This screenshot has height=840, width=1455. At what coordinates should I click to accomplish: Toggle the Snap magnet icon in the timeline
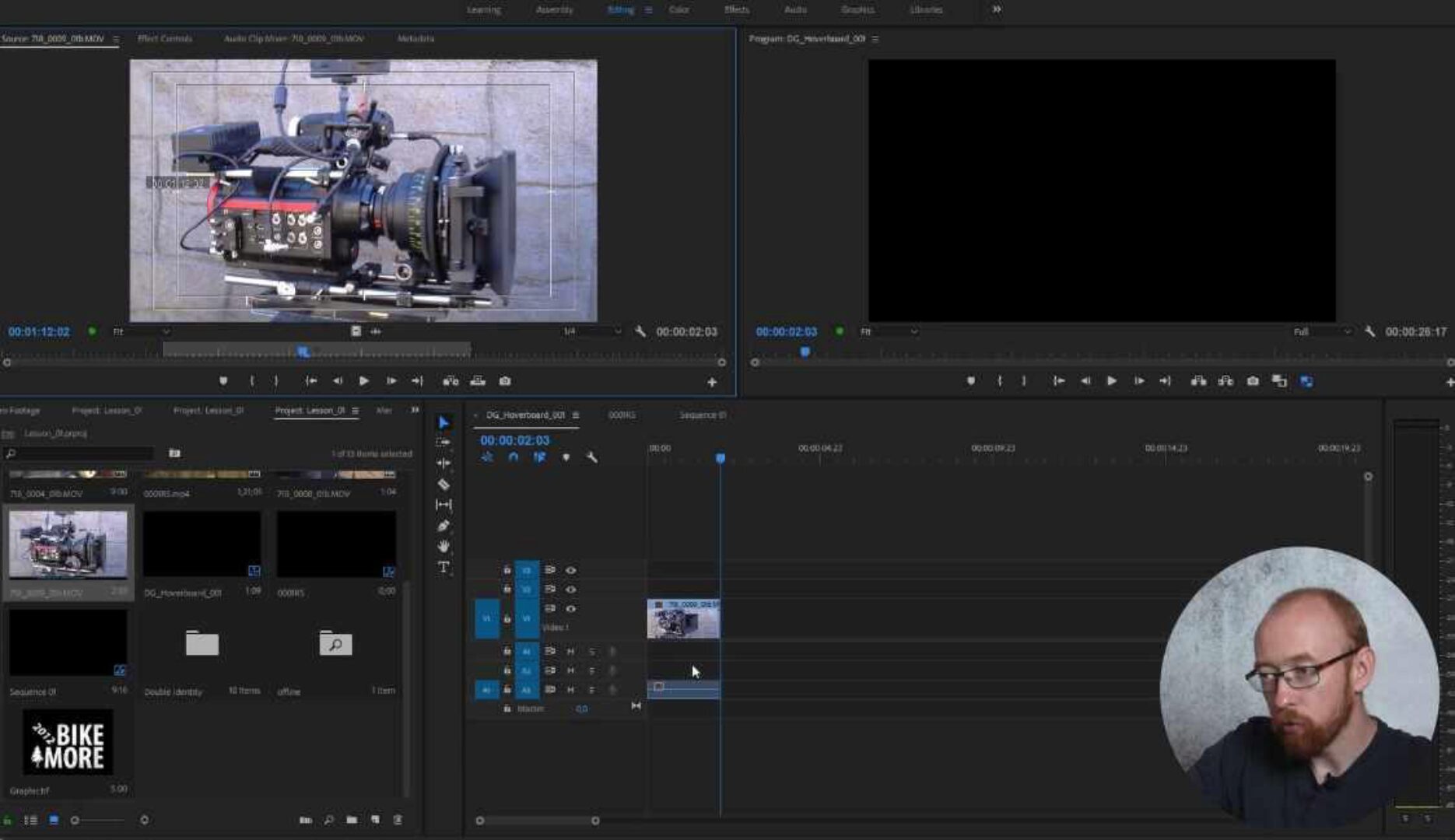coord(513,457)
